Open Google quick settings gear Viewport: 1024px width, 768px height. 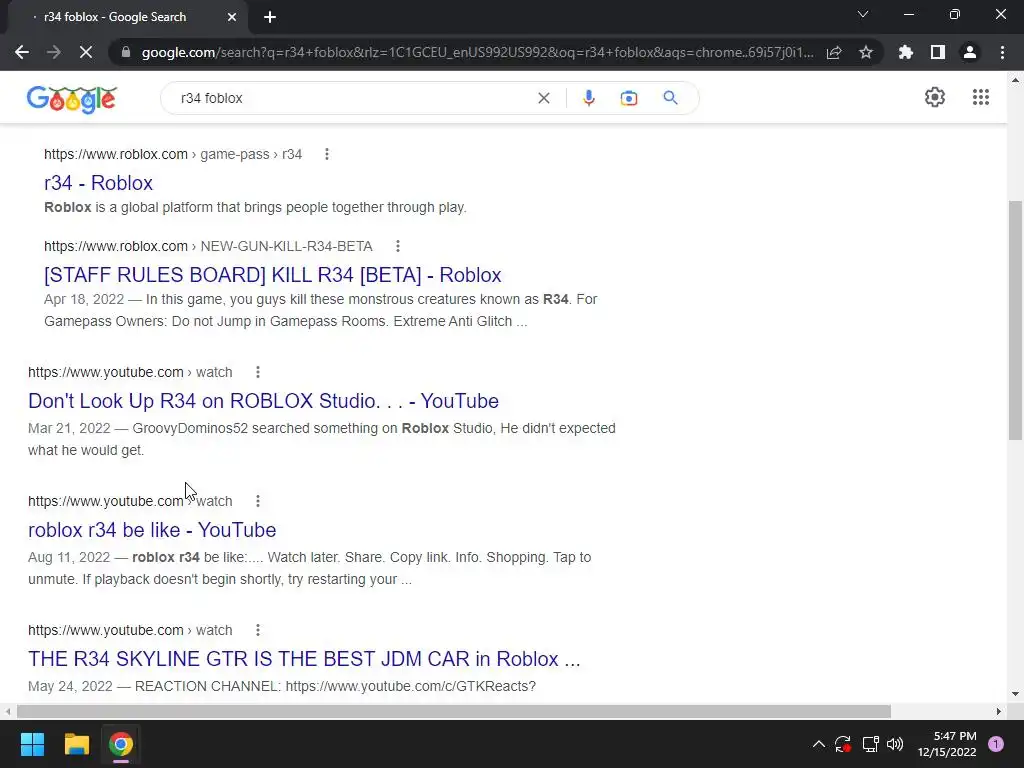(x=935, y=97)
